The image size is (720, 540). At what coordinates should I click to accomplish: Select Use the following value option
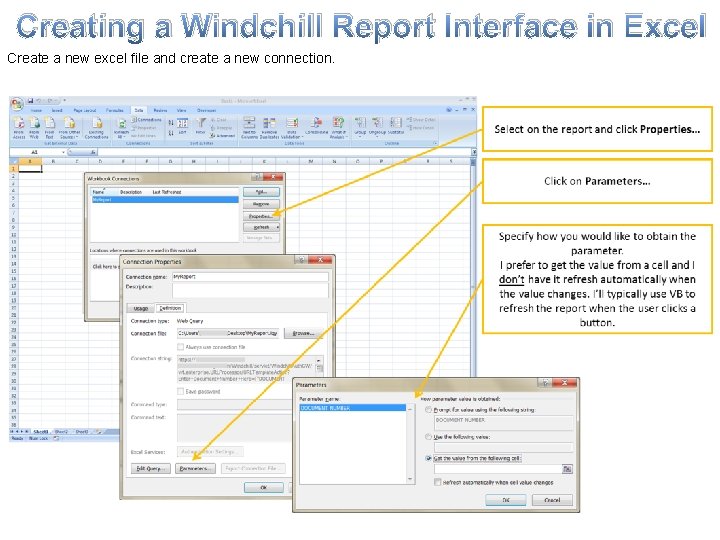pos(428,437)
